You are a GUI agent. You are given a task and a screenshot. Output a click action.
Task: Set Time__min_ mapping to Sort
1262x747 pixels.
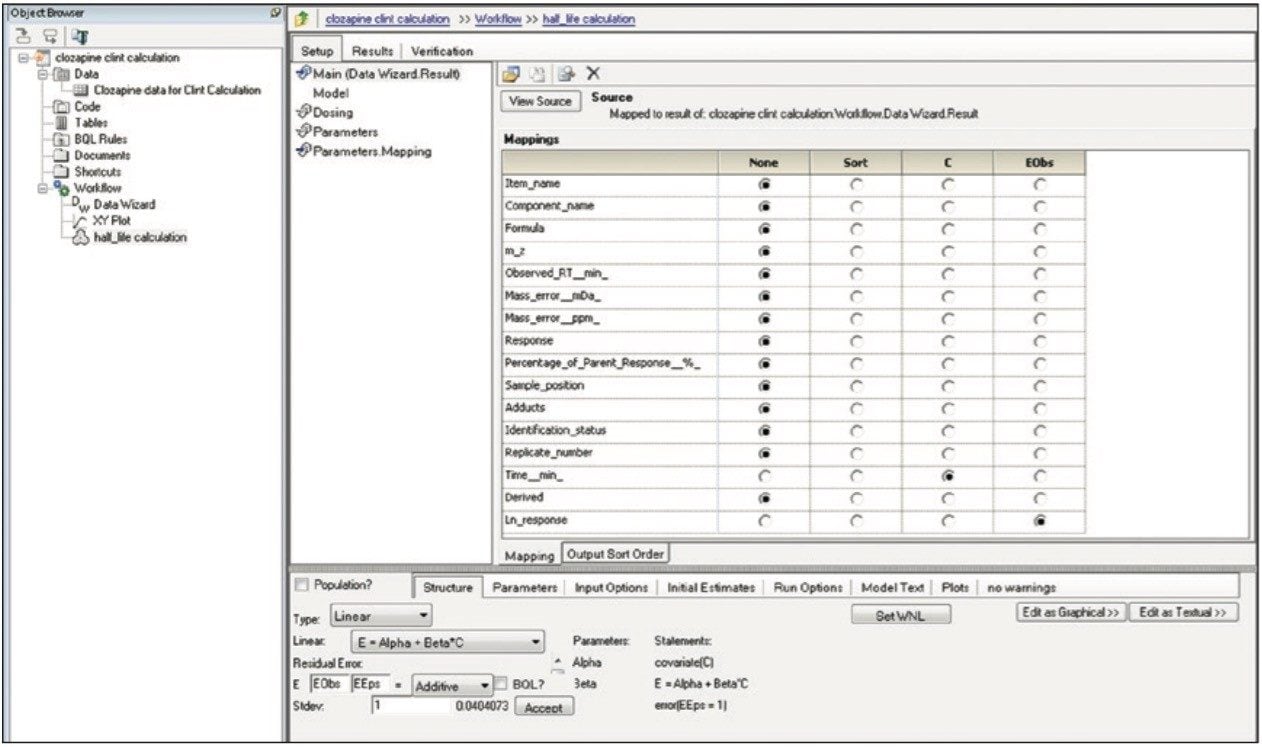pos(855,475)
